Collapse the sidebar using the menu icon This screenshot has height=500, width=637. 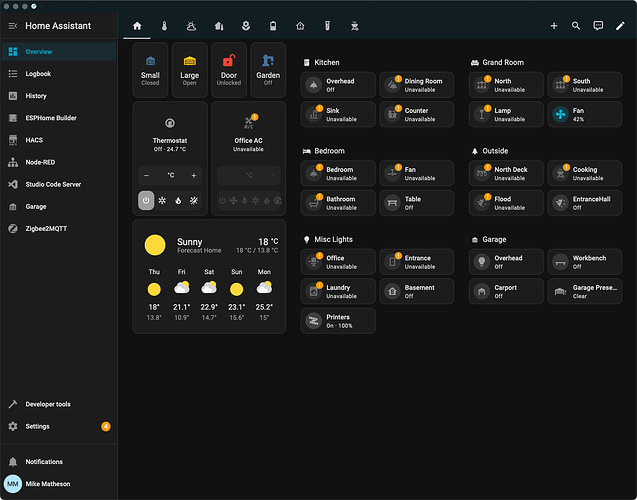coord(13,26)
